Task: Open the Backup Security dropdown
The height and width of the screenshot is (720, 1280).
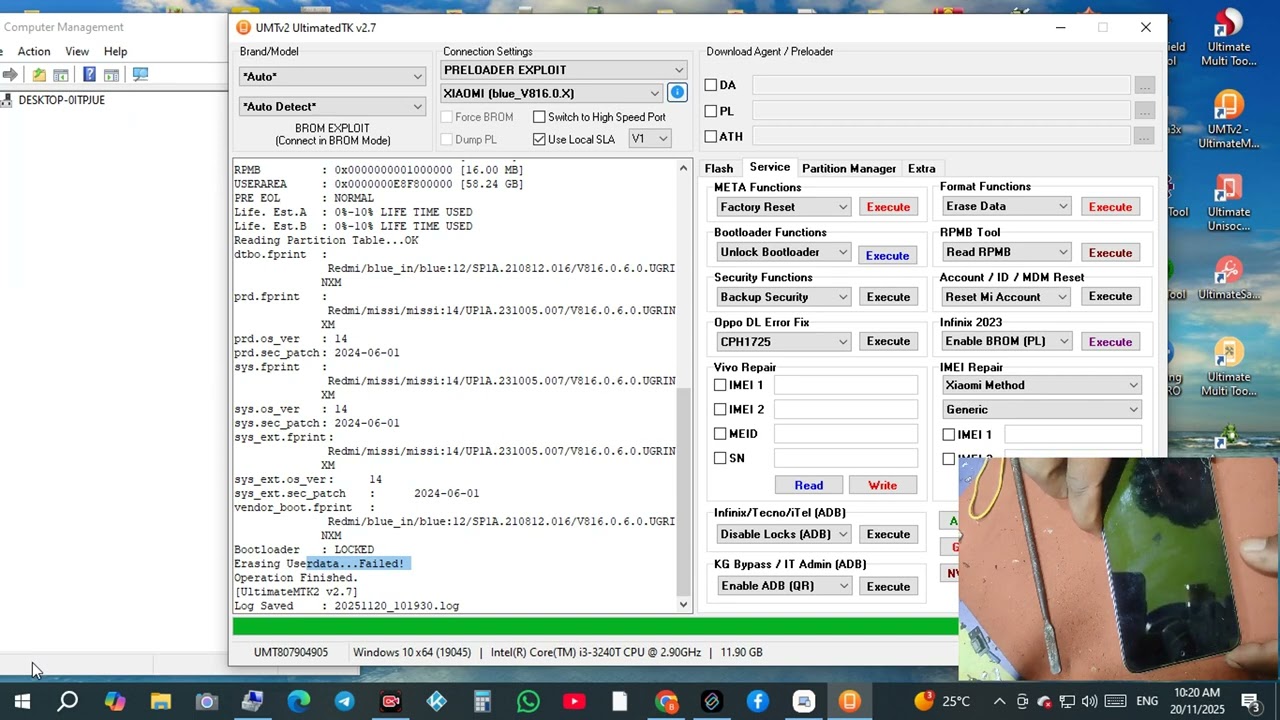Action: point(783,297)
